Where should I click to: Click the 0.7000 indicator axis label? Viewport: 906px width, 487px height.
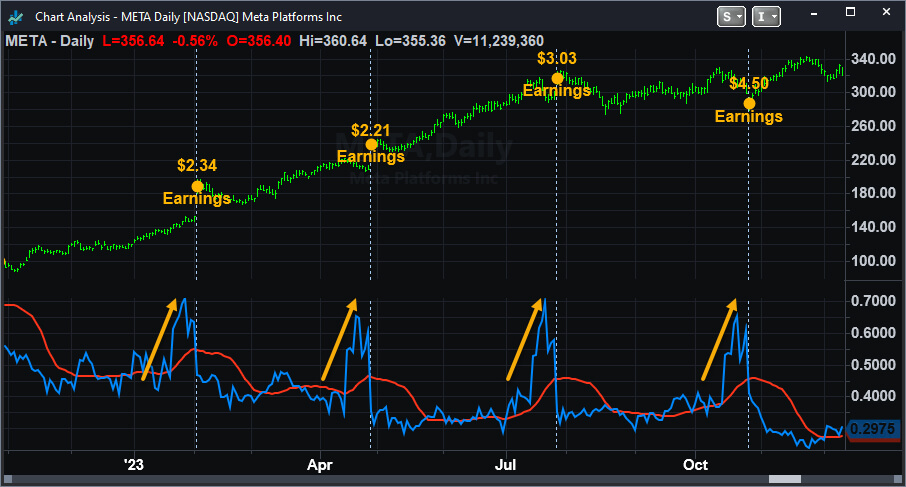[873, 301]
